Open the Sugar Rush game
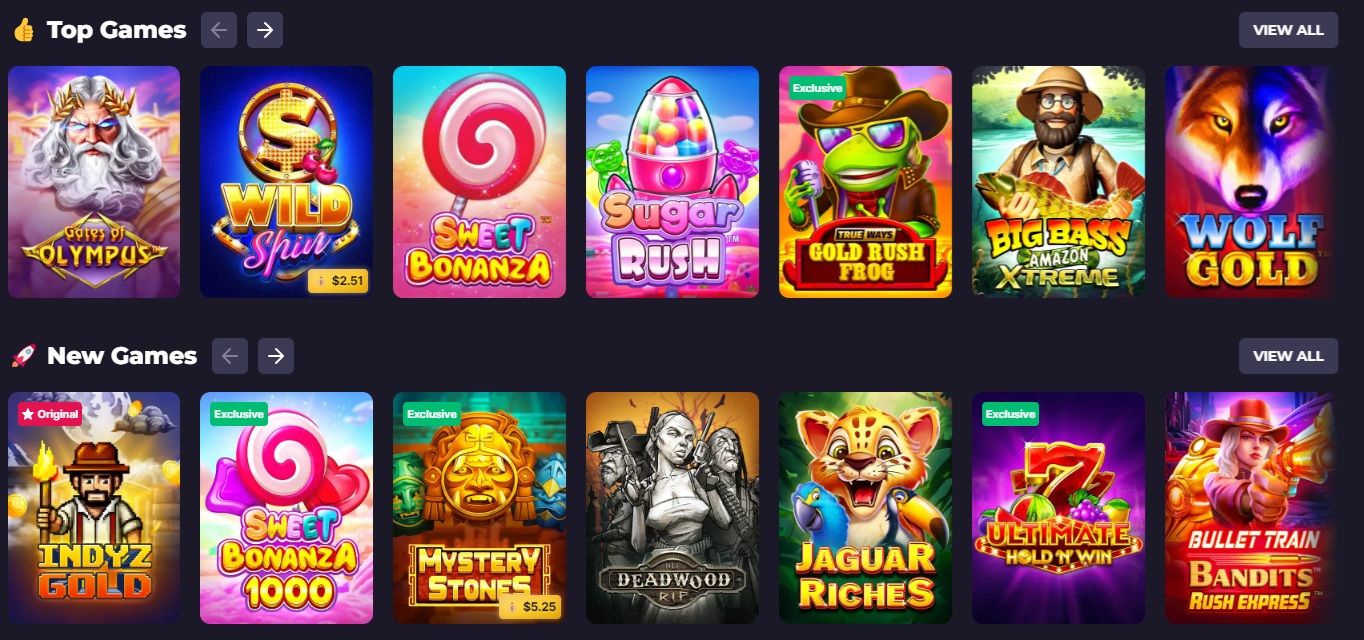Viewport: 1364px width, 640px height. coord(672,182)
